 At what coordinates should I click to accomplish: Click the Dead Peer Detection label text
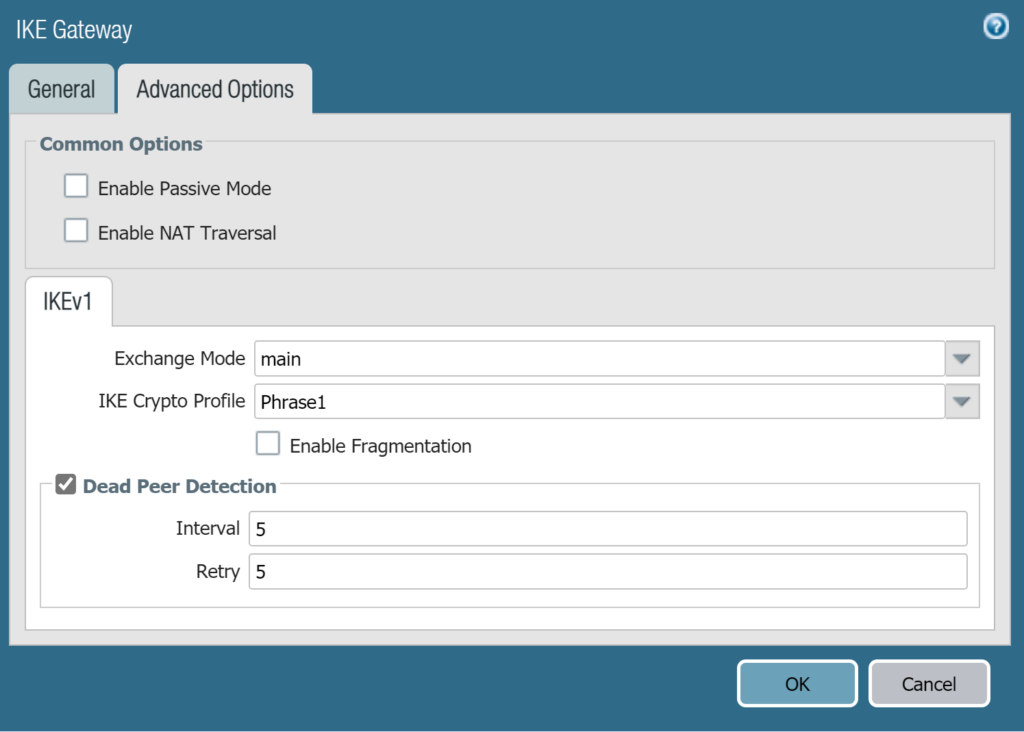click(x=180, y=486)
